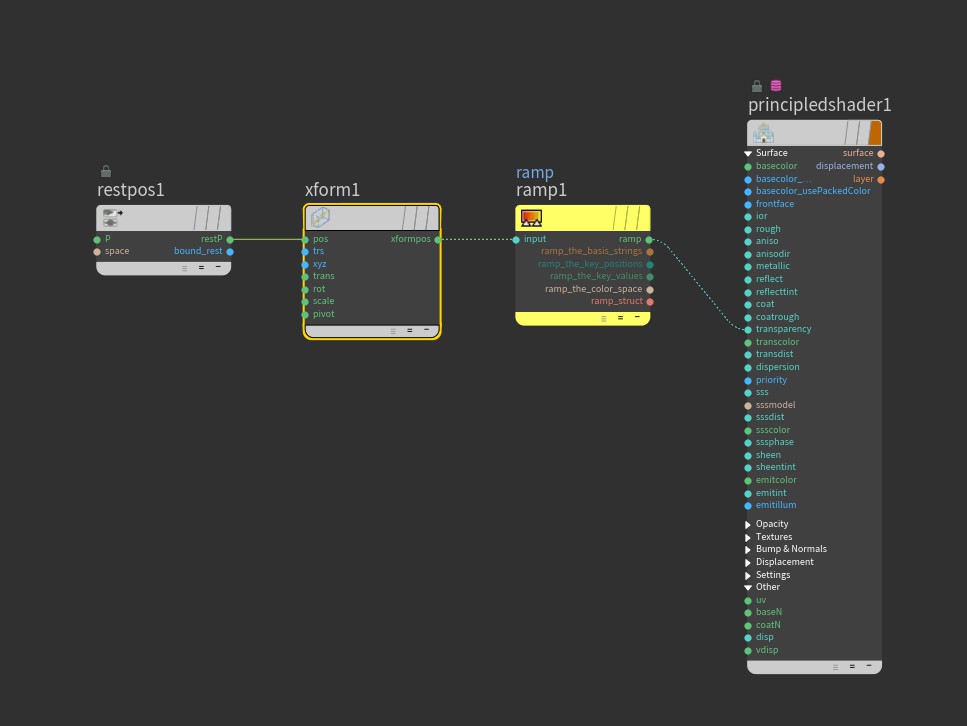Click the coatN input label
967x726 pixels.
[768, 625]
